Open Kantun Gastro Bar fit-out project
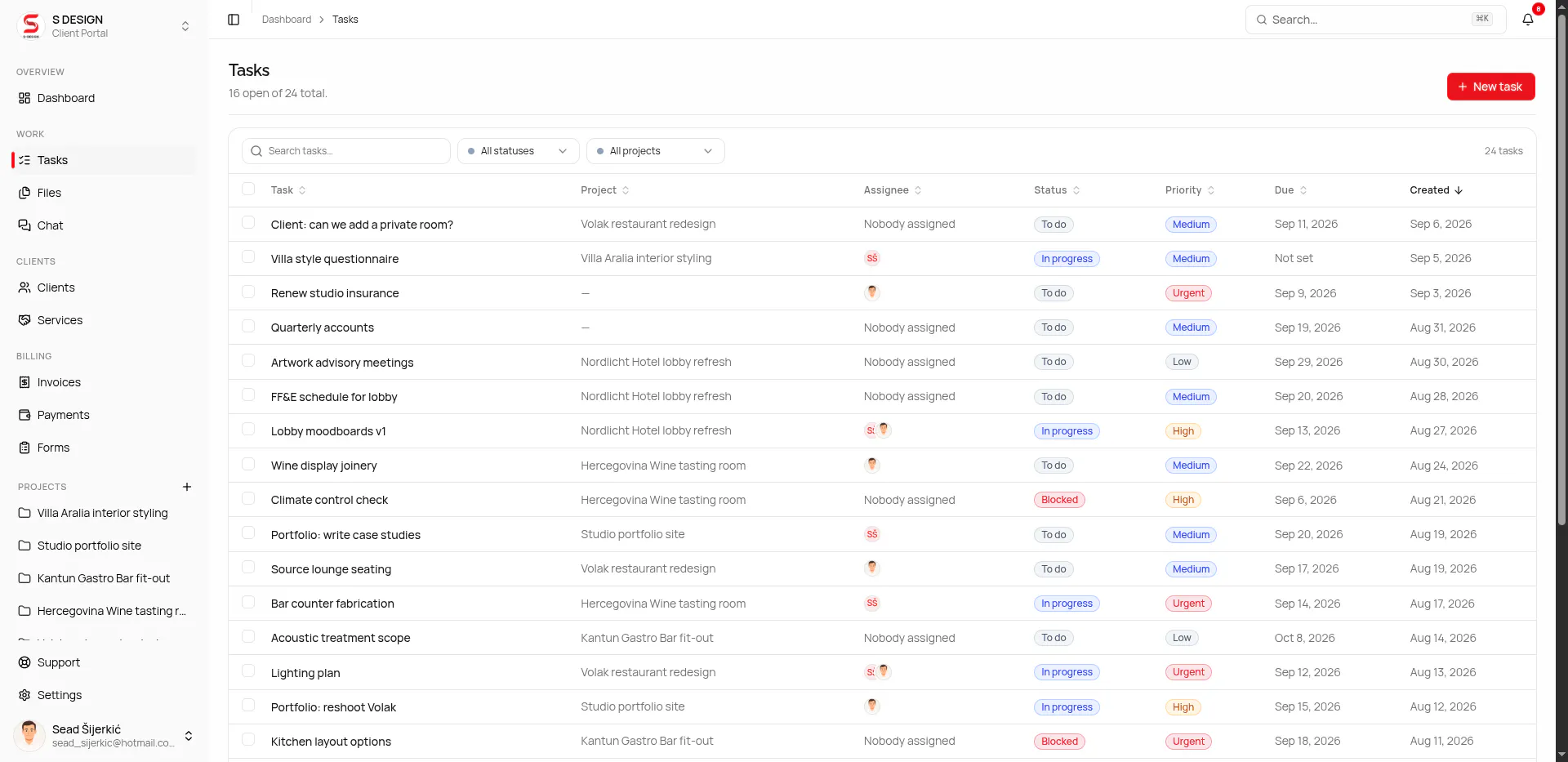Viewport: 1568px width, 762px height. [105, 578]
